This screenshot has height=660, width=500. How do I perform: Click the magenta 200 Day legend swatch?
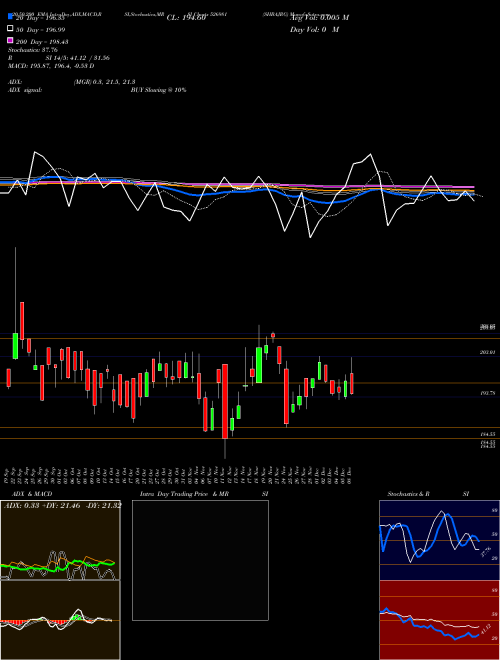coord(10,41)
